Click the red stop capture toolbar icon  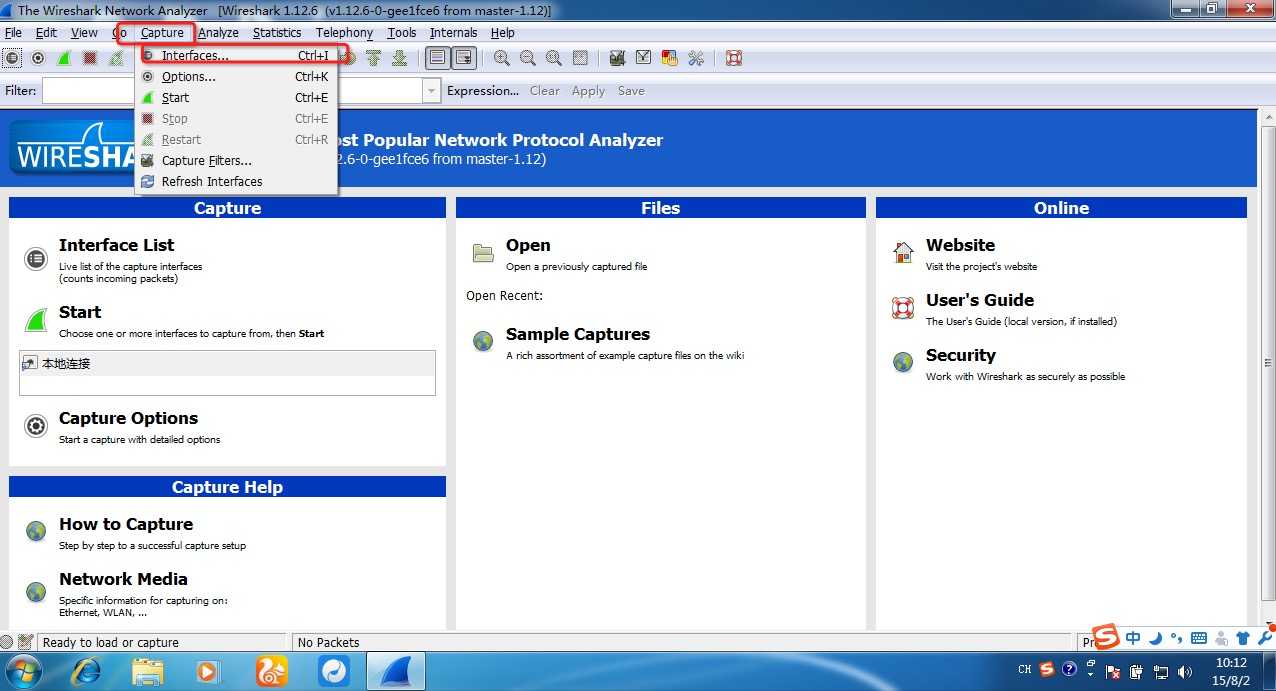click(x=90, y=58)
